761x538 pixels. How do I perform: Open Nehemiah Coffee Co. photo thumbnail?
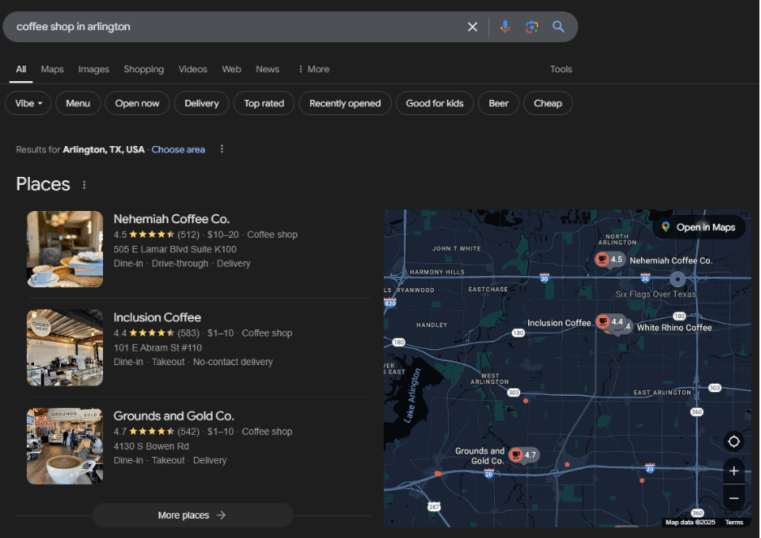[x=65, y=249]
